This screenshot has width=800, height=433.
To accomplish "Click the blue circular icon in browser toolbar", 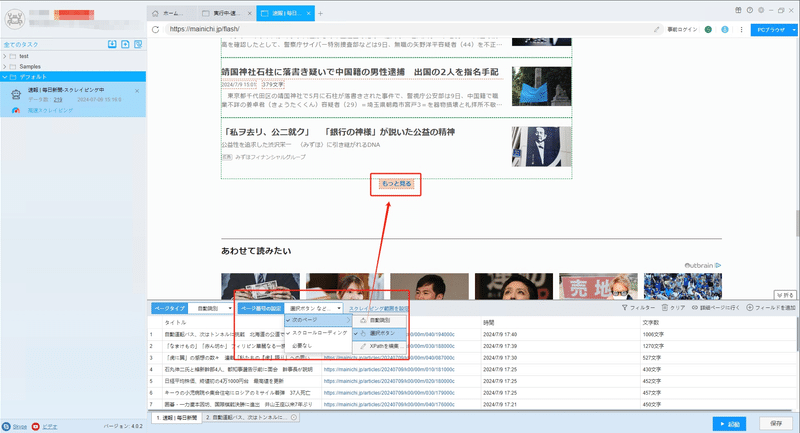I will (x=724, y=30).
